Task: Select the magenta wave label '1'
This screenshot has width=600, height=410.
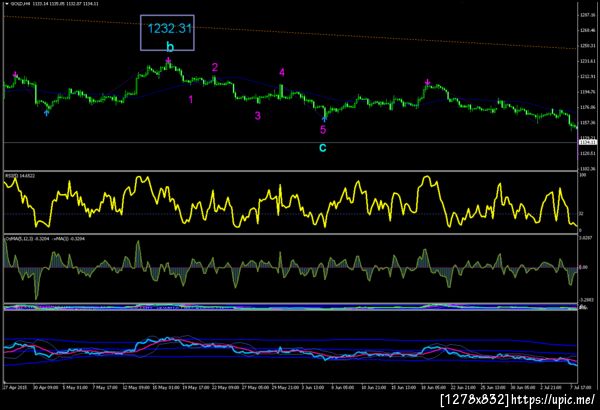Action: pos(191,100)
